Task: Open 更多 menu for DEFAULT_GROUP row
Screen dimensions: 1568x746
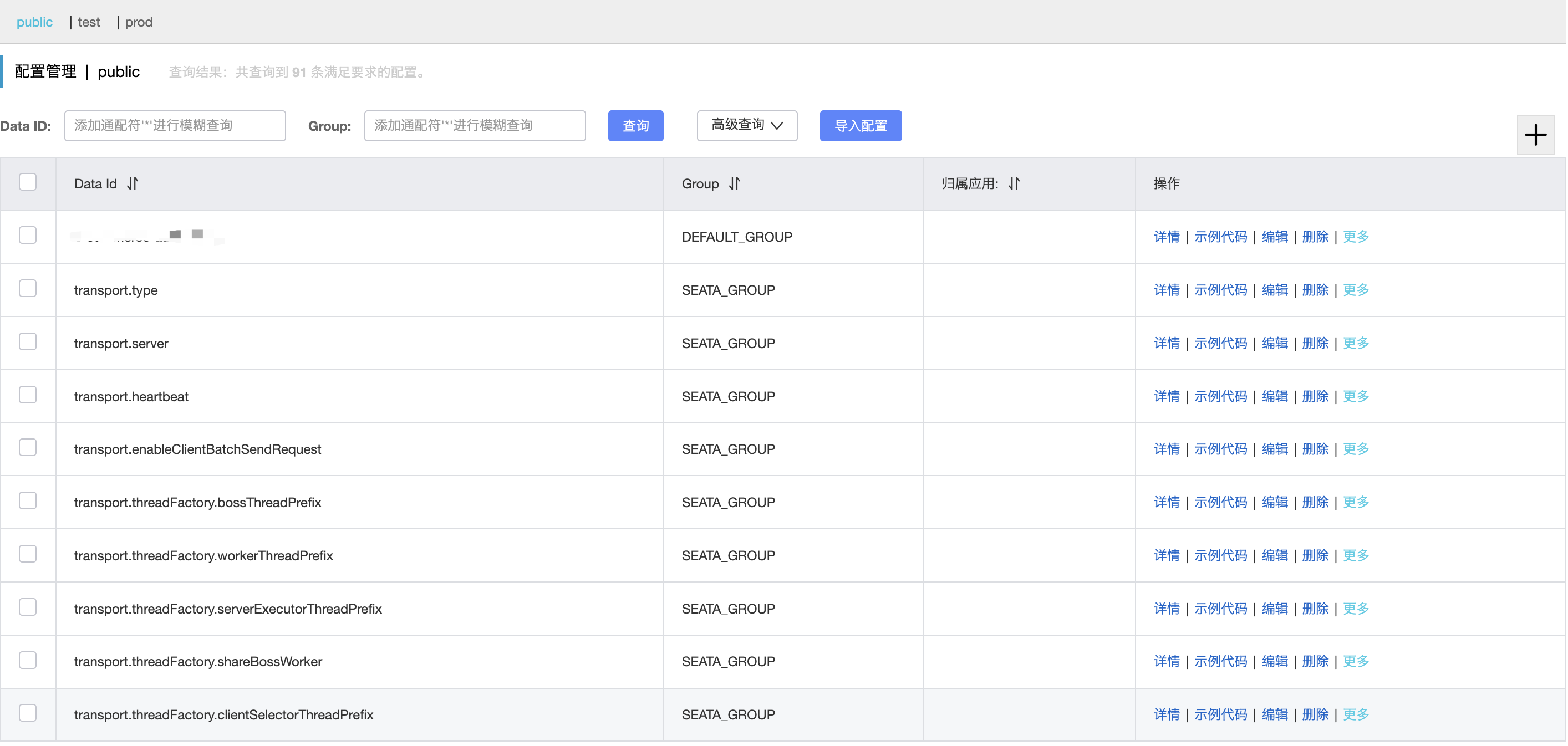Action: pos(1355,237)
